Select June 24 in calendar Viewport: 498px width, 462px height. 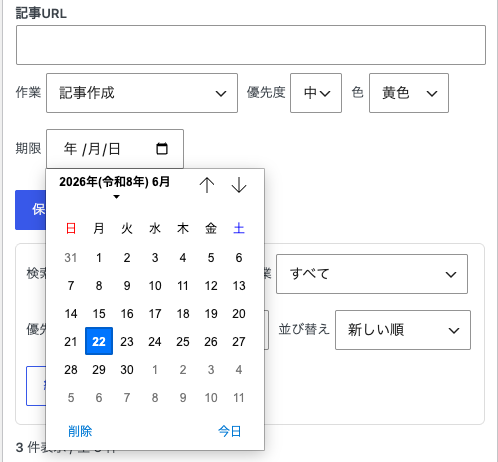(155, 342)
